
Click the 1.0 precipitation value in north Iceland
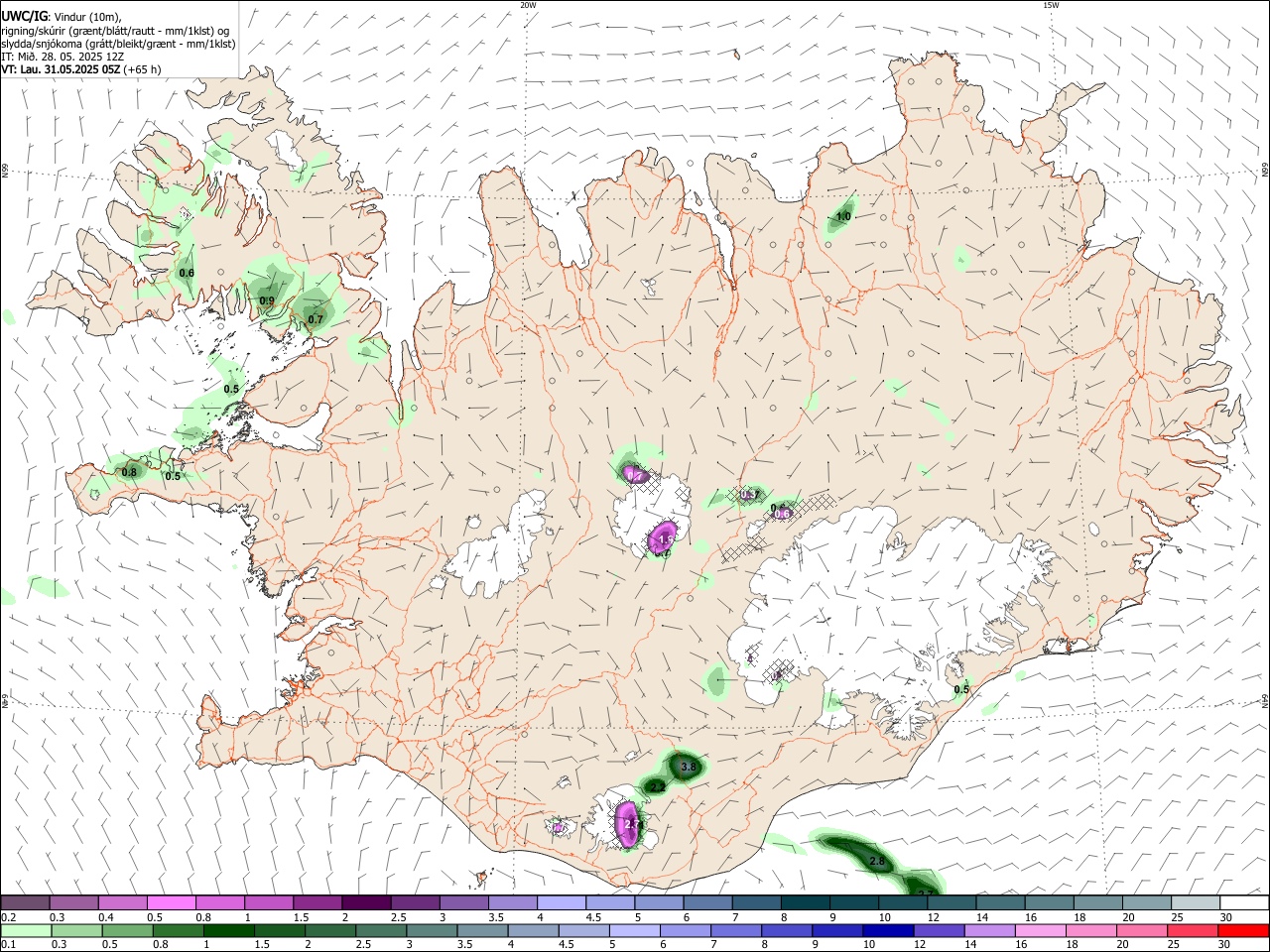tap(843, 216)
